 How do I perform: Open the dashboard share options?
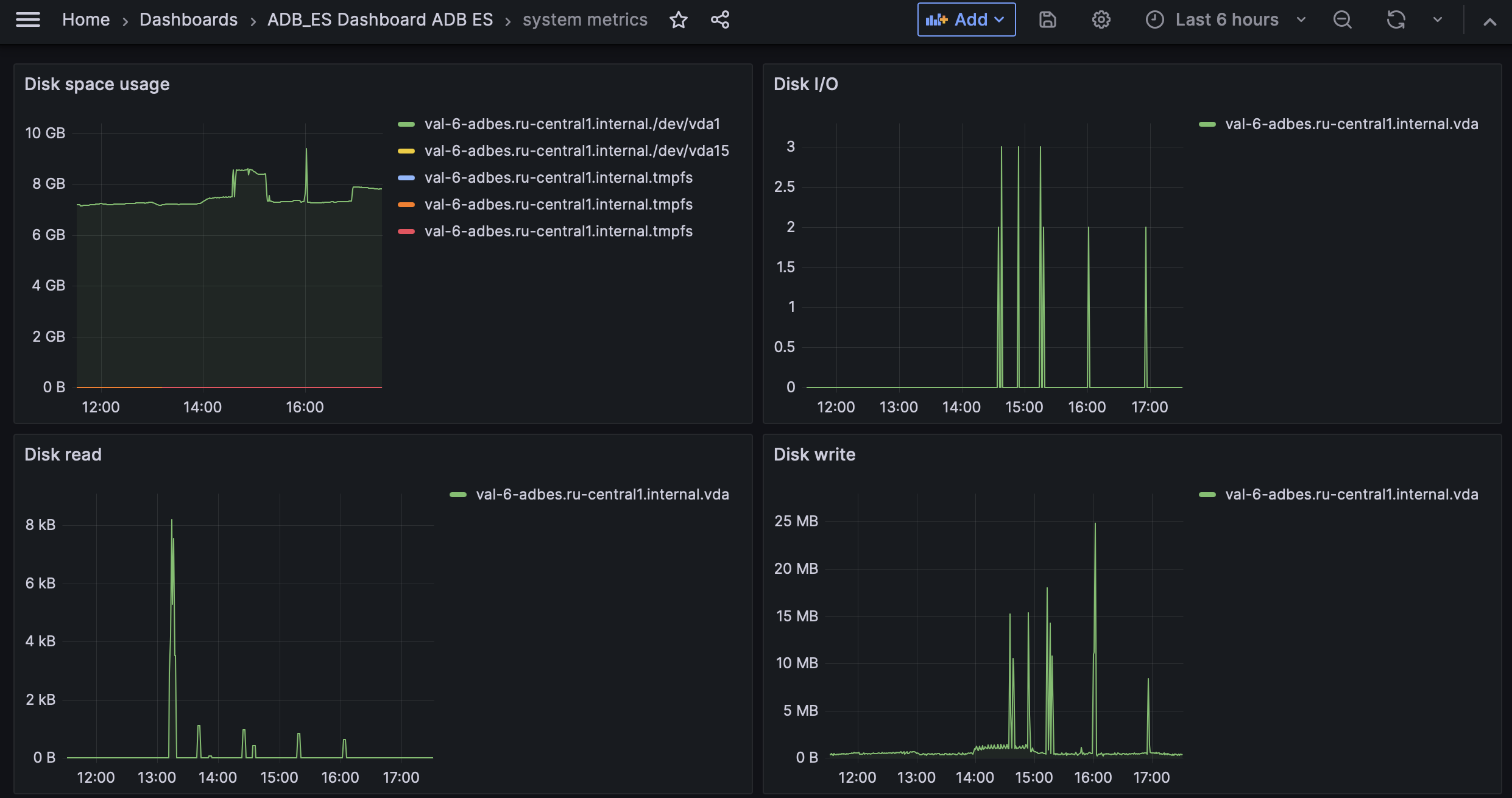point(719,19)
